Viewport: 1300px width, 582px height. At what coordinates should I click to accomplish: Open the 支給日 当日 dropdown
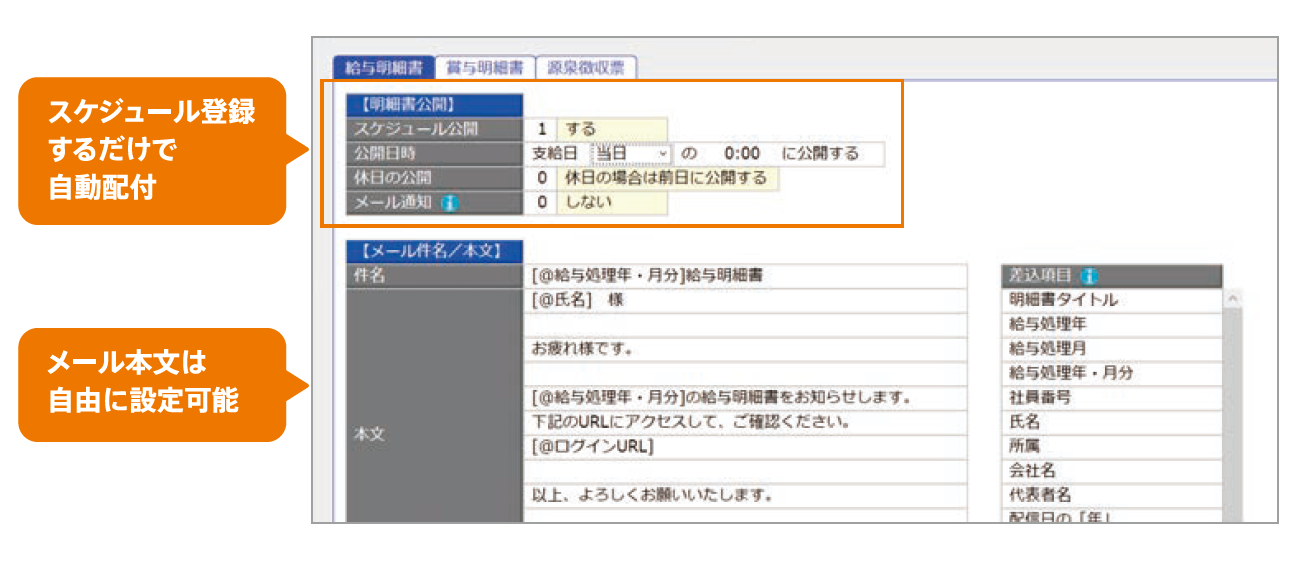[631, 153]
